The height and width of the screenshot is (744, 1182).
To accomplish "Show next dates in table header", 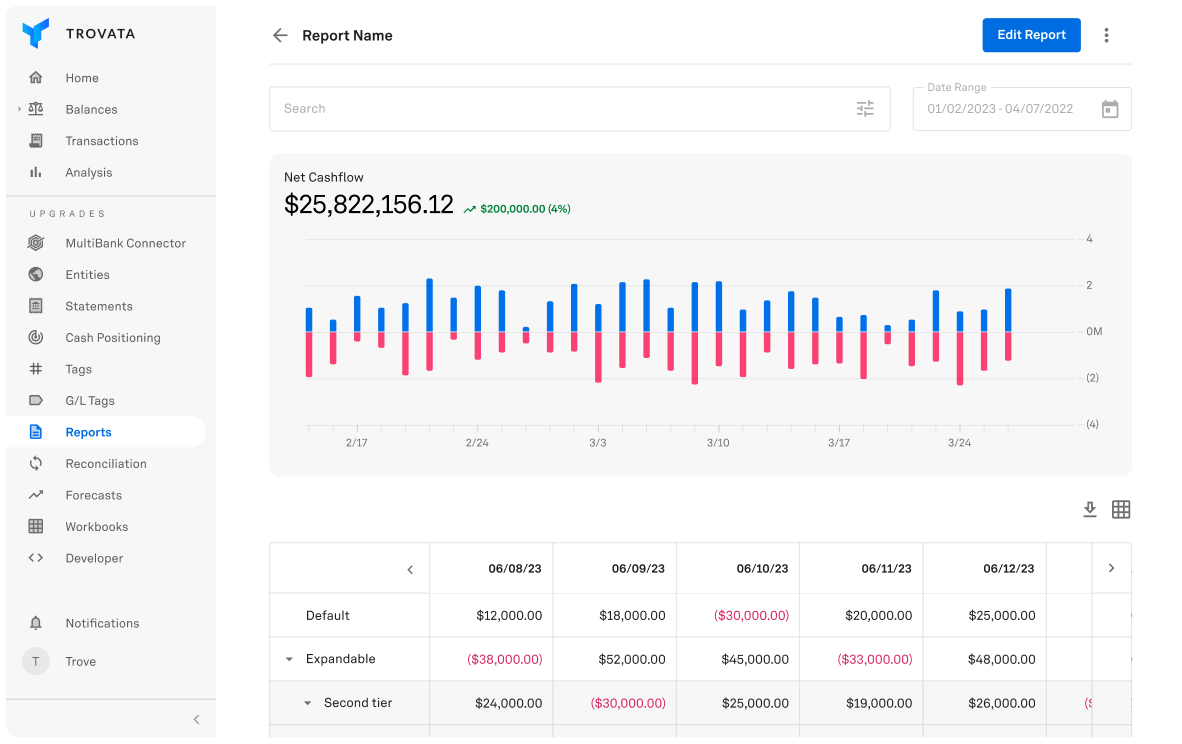I will pos(1111,568).
